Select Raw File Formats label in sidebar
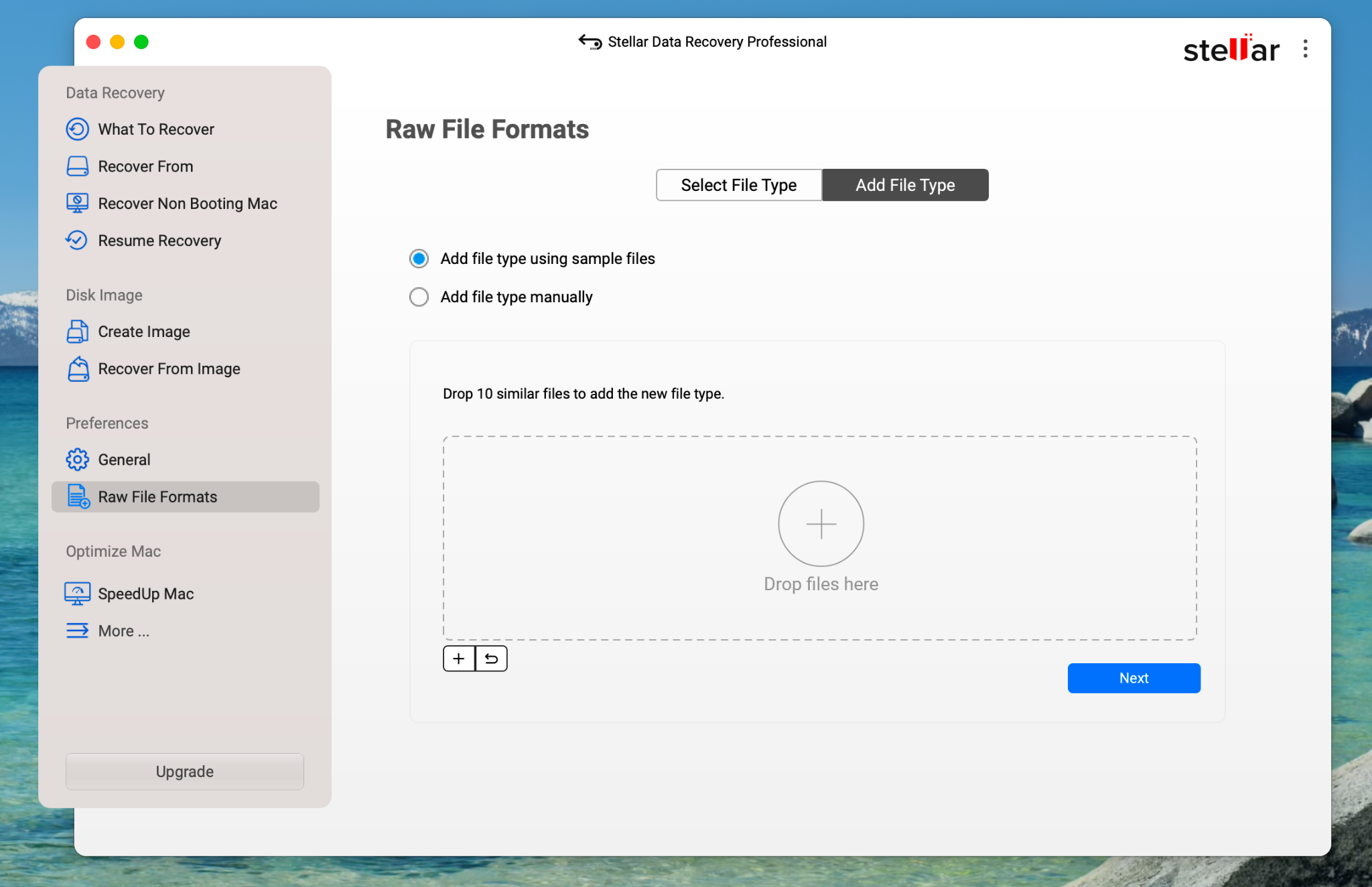This screenshot has width=1372, height=887. pos(157,497)
